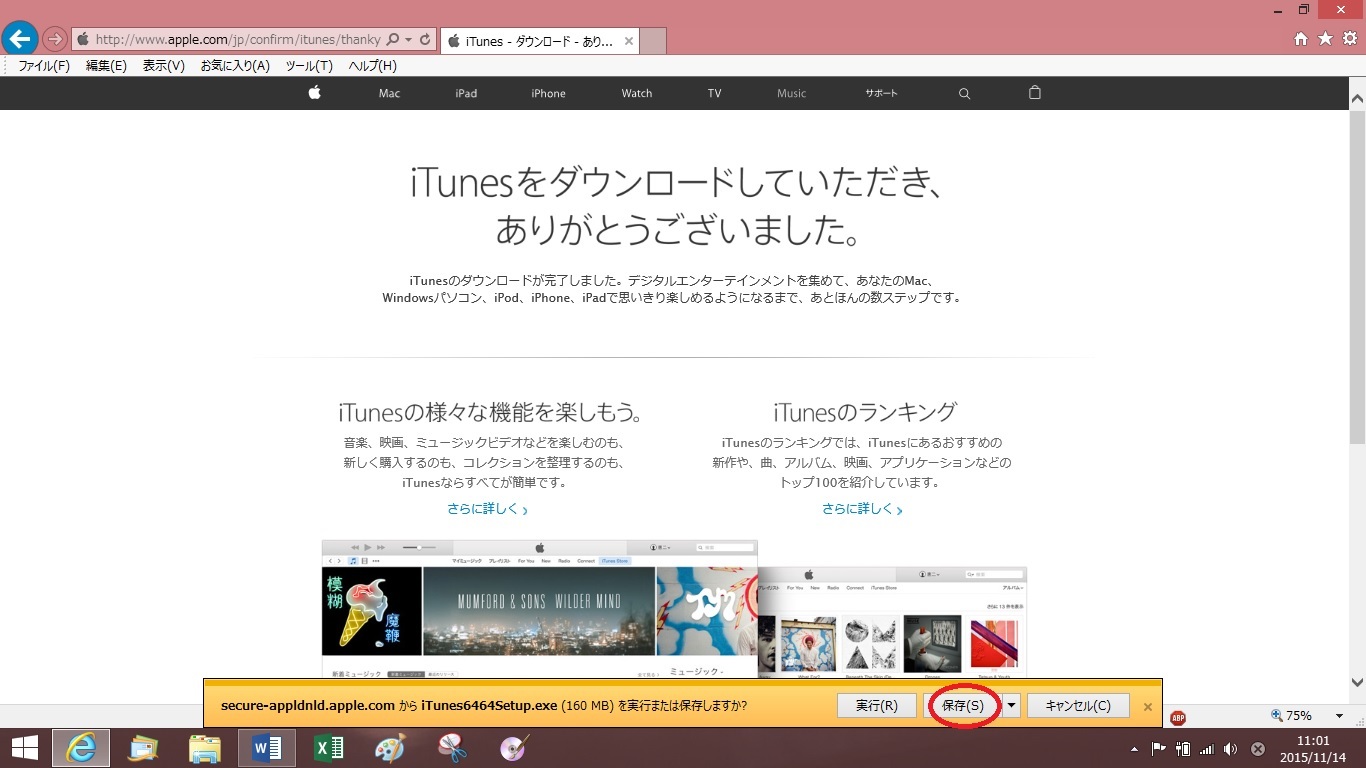Click the iTunes Store window screenshot
Image resolution: width=1366 pixels, height=768 pixels.
pos(540,609)
